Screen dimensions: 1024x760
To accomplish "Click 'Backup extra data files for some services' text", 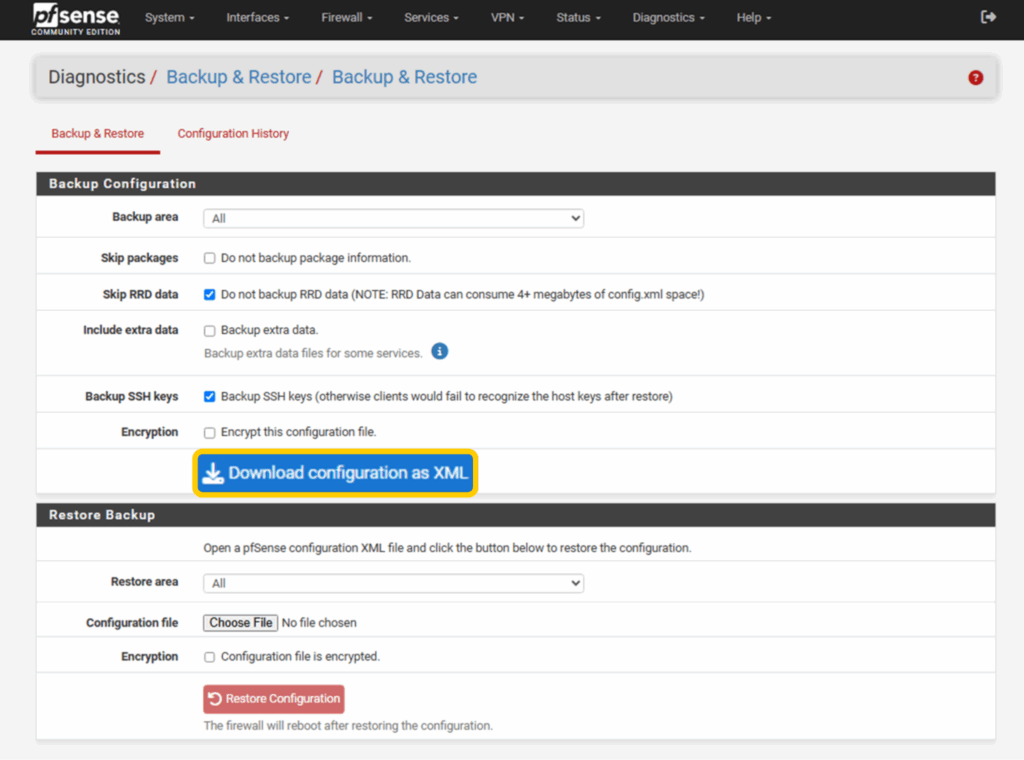I will (x=313, y=353).
